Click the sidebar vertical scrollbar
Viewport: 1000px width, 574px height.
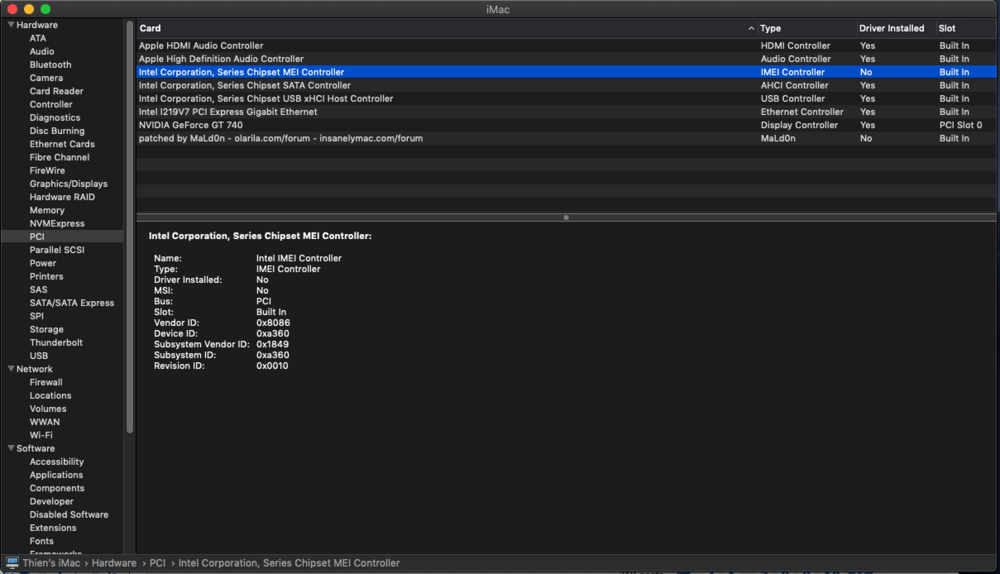(130, 230)
